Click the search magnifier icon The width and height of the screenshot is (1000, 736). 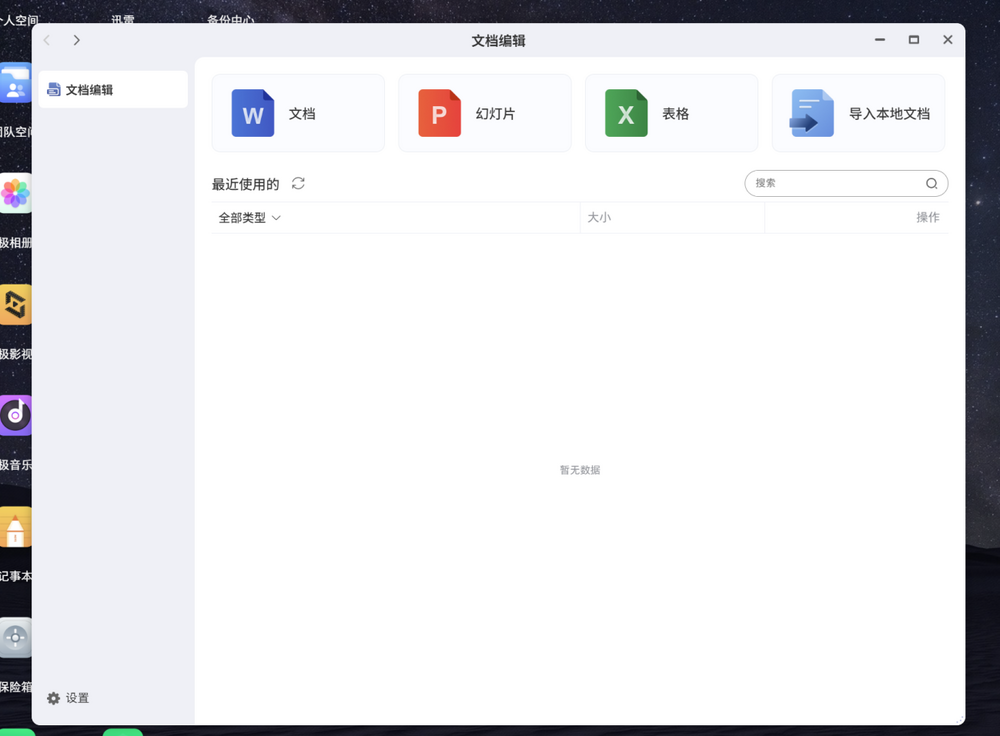click(x=931, y=183)
